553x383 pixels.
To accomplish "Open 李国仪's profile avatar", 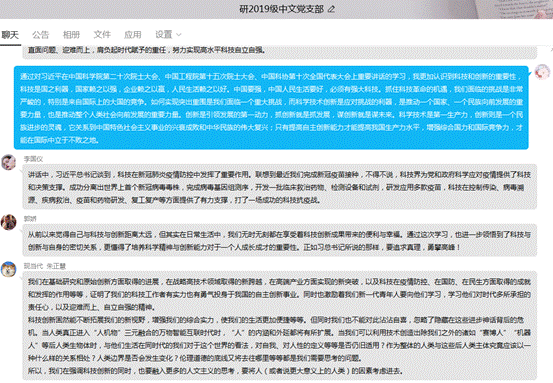I will coord(9,162).
